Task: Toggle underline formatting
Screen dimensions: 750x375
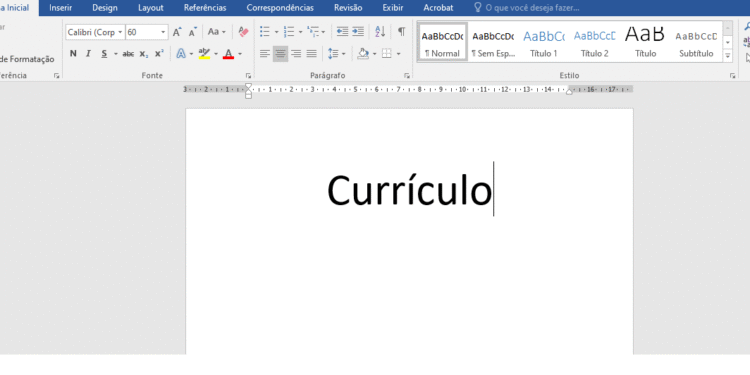Action: [104, 54]
